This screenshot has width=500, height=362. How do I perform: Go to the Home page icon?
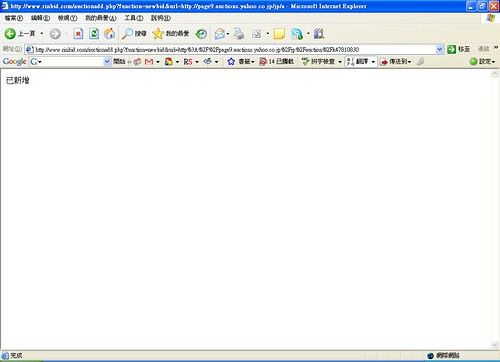tap(109, 34)
